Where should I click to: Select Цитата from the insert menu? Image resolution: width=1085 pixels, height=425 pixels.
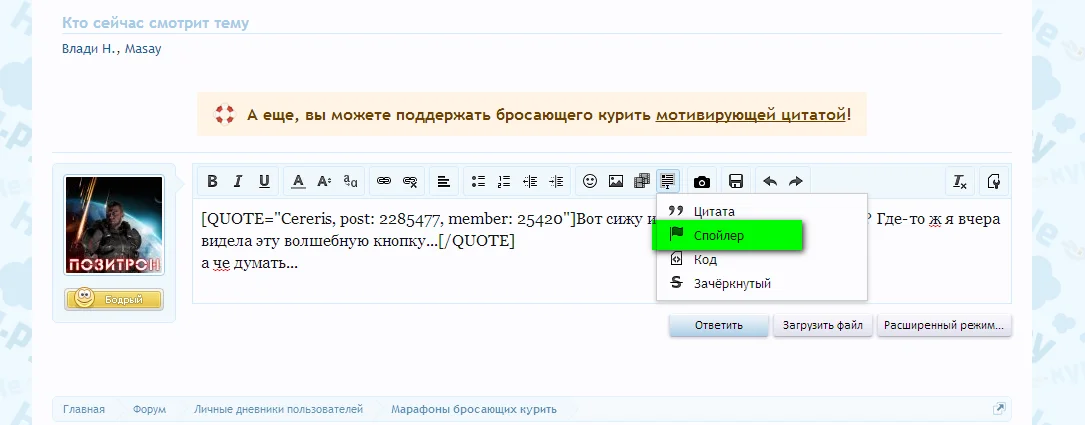coord(762,211)
